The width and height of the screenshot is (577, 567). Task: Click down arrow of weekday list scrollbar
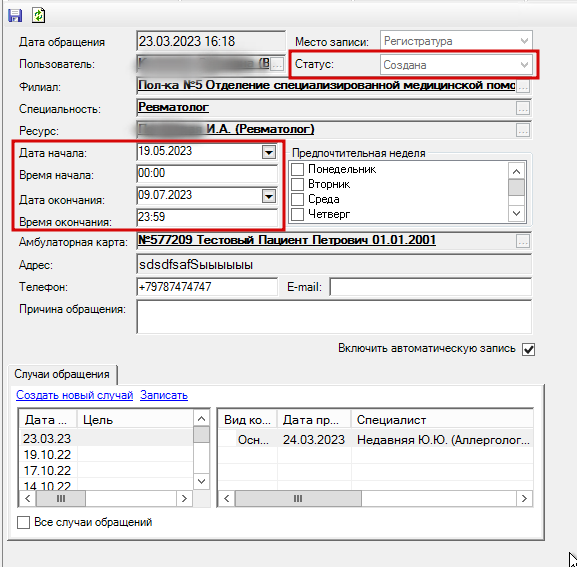click(x=516, y=213)
